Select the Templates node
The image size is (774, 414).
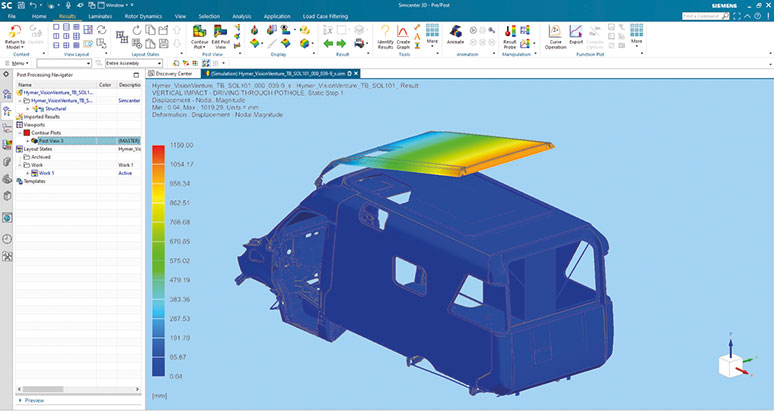coord(34,181)
